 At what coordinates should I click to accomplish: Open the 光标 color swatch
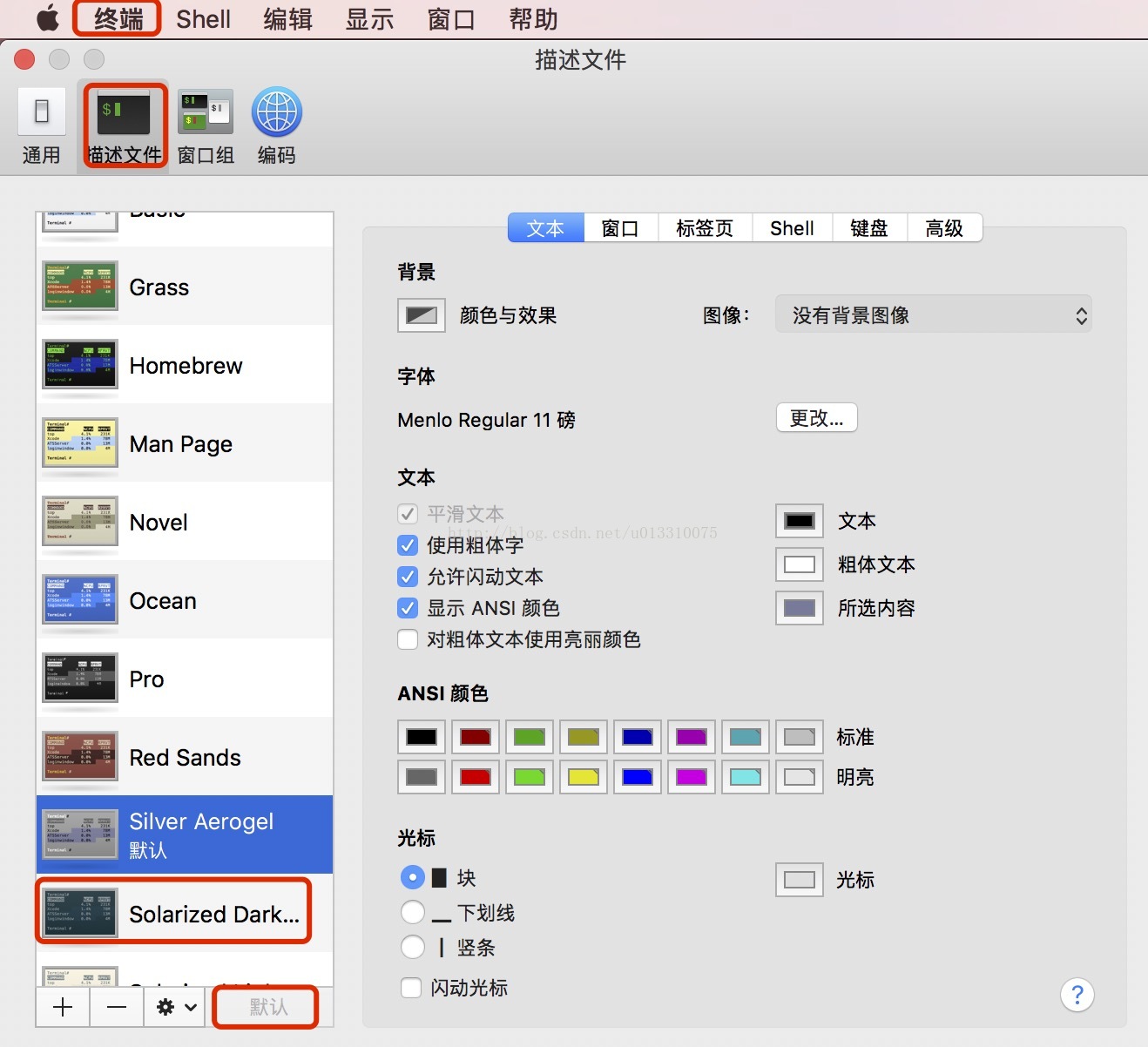[x=800, y=880]
